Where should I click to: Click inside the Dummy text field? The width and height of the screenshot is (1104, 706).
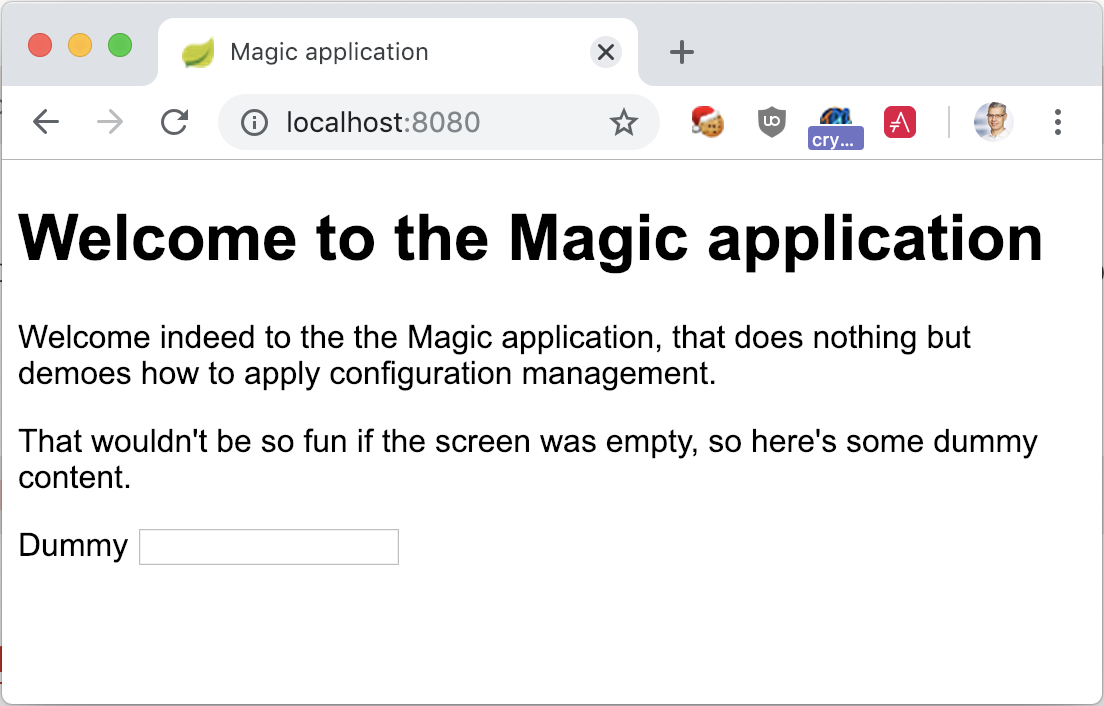pos(268,546)
